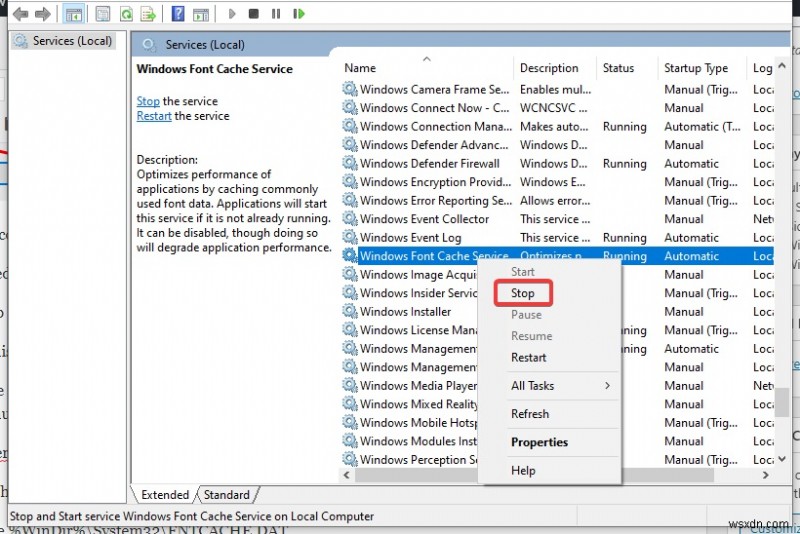Choose Stop in the context menu

point(523,293)
